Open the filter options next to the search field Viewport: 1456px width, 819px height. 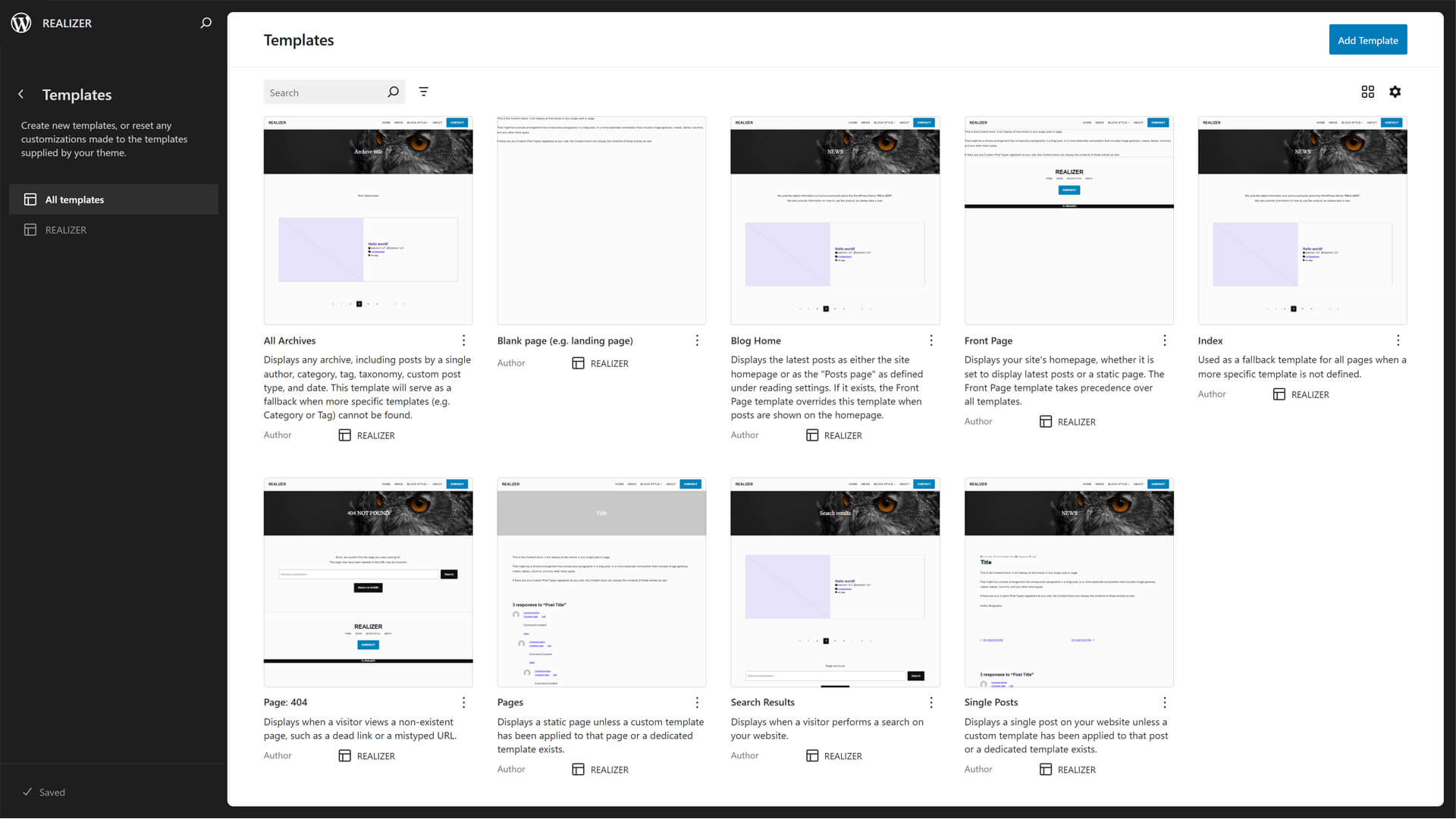click(423, 91)
